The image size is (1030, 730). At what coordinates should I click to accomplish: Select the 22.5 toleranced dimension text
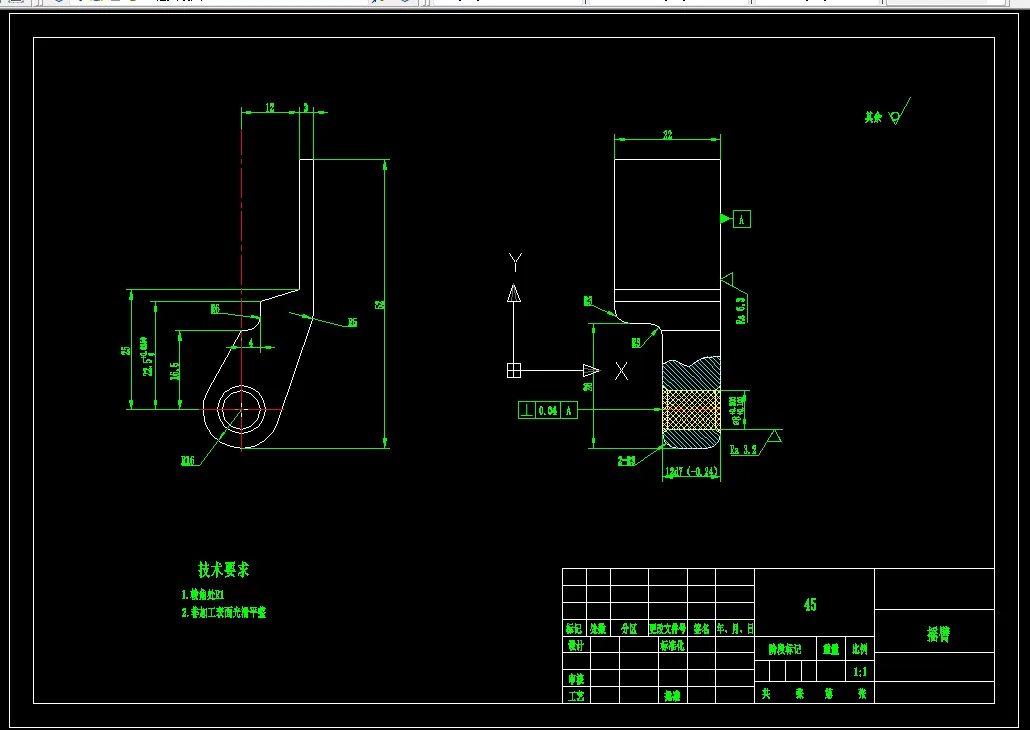(x=148, y=357)
